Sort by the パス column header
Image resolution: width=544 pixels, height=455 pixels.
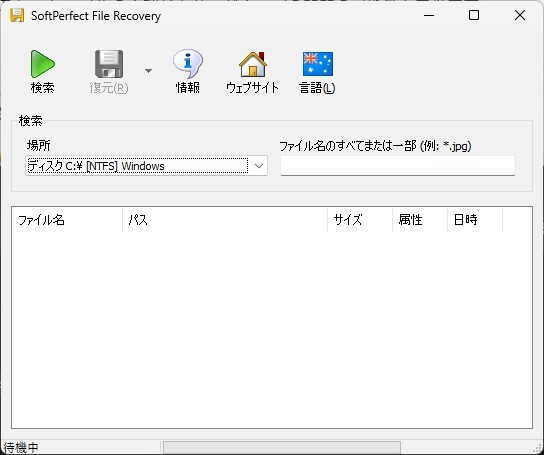225,220
